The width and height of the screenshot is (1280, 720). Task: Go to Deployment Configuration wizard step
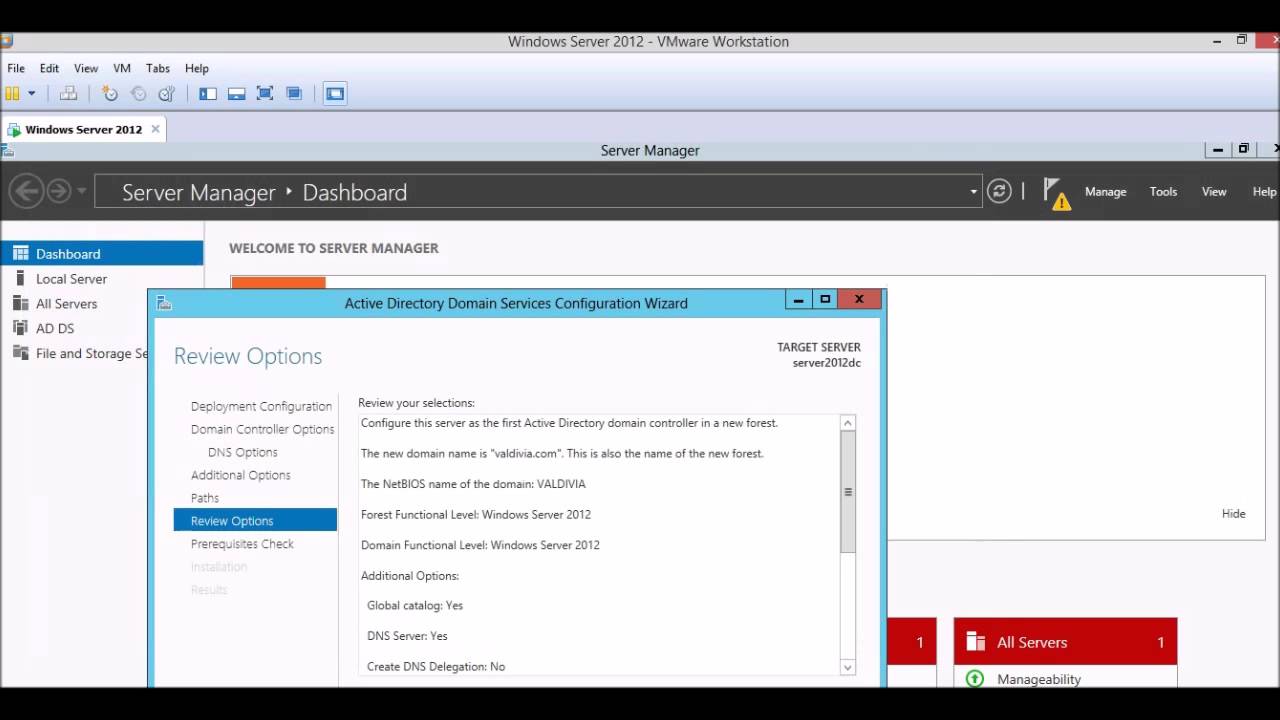261,406
